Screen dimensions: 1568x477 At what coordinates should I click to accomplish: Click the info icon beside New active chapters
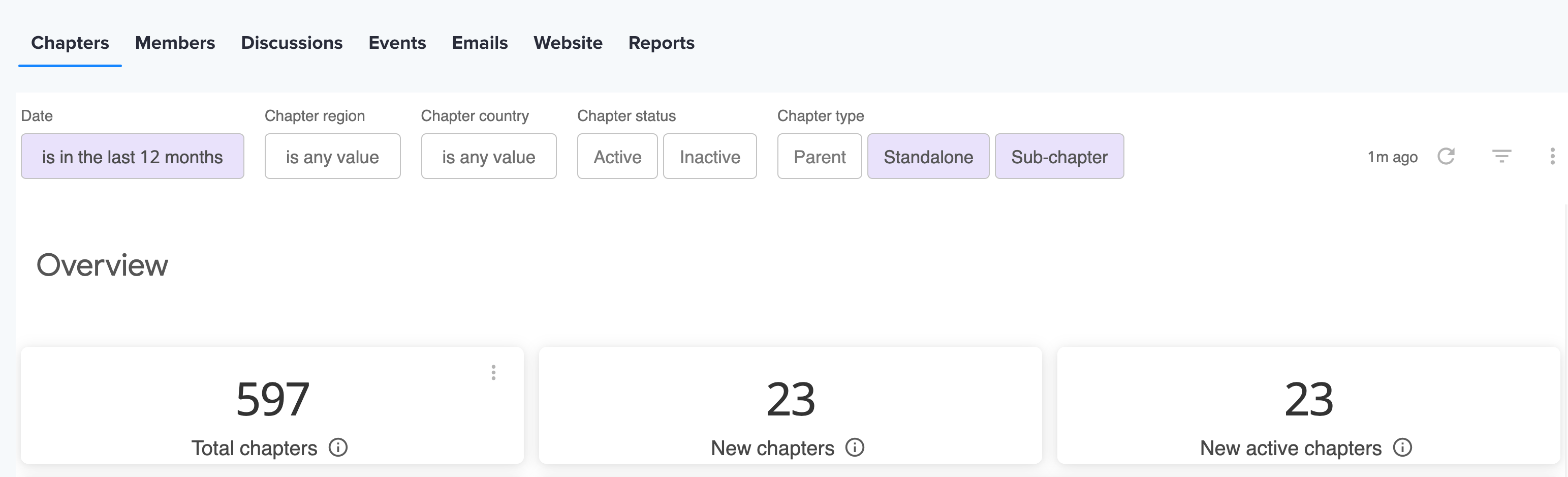(x=1402, y=448)
